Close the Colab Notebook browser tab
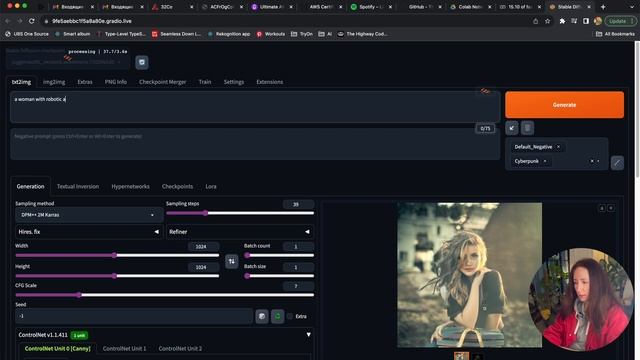This screenshot has height=360, width=640. click(x=489, y=7)
